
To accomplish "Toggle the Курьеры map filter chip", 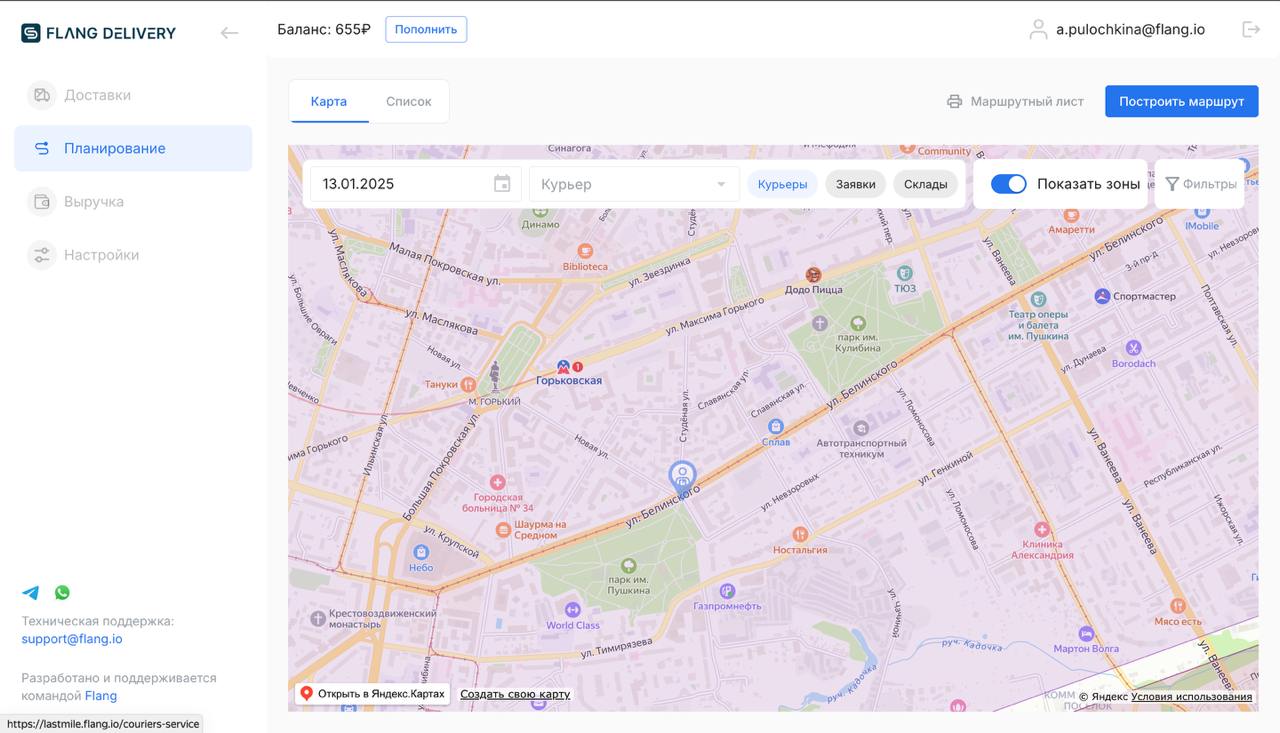I will pos(782,184).
